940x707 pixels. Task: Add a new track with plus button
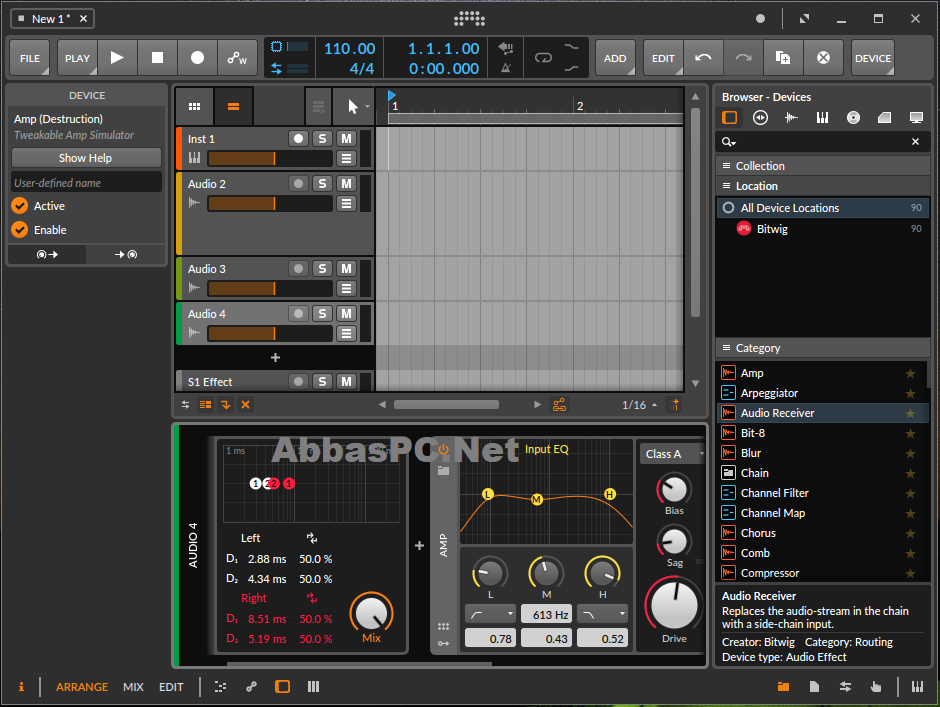pyautogui.click(x=275, y=357)
